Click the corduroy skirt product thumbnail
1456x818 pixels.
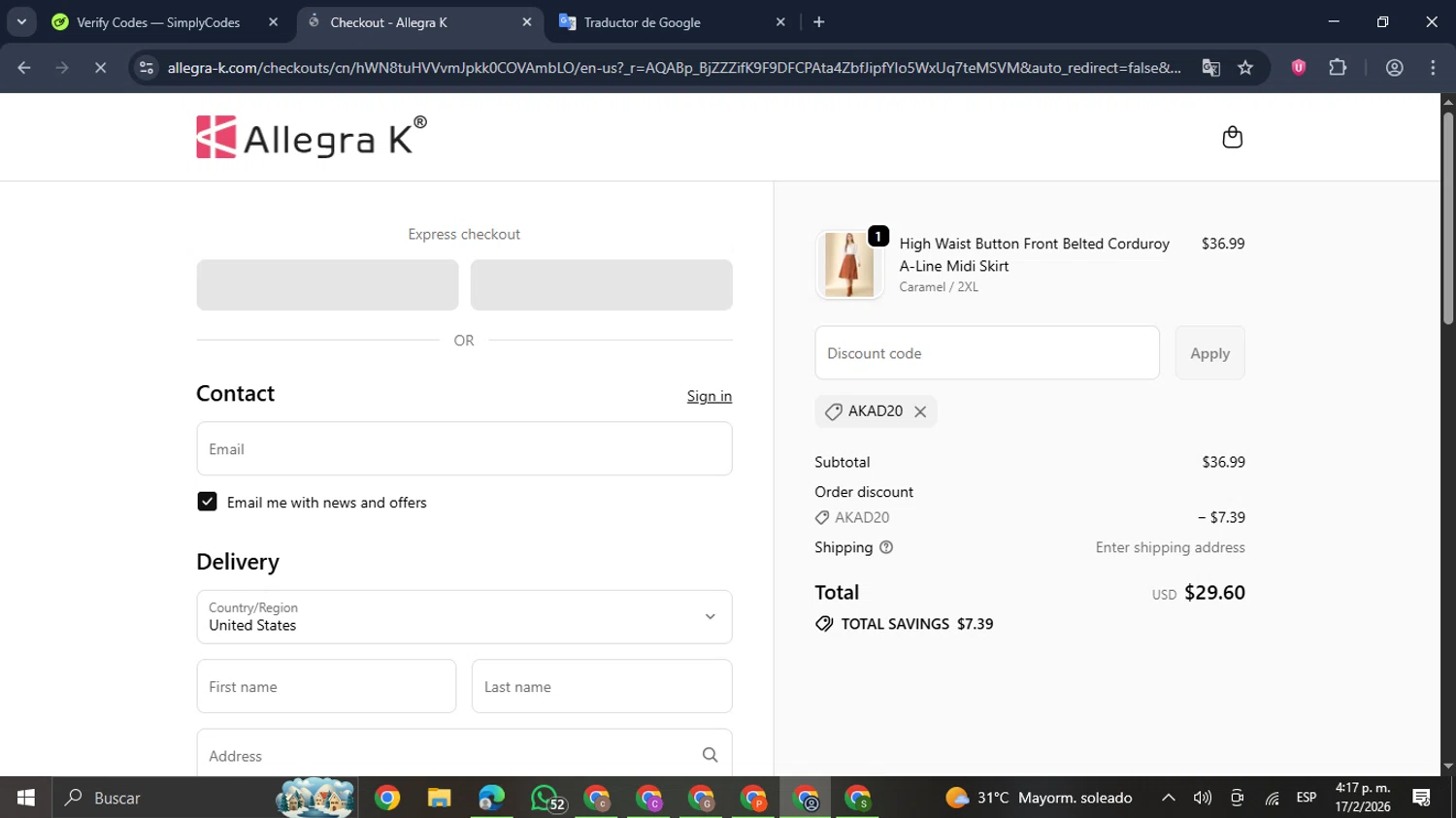pyautogui.click(x=849, y=265)
